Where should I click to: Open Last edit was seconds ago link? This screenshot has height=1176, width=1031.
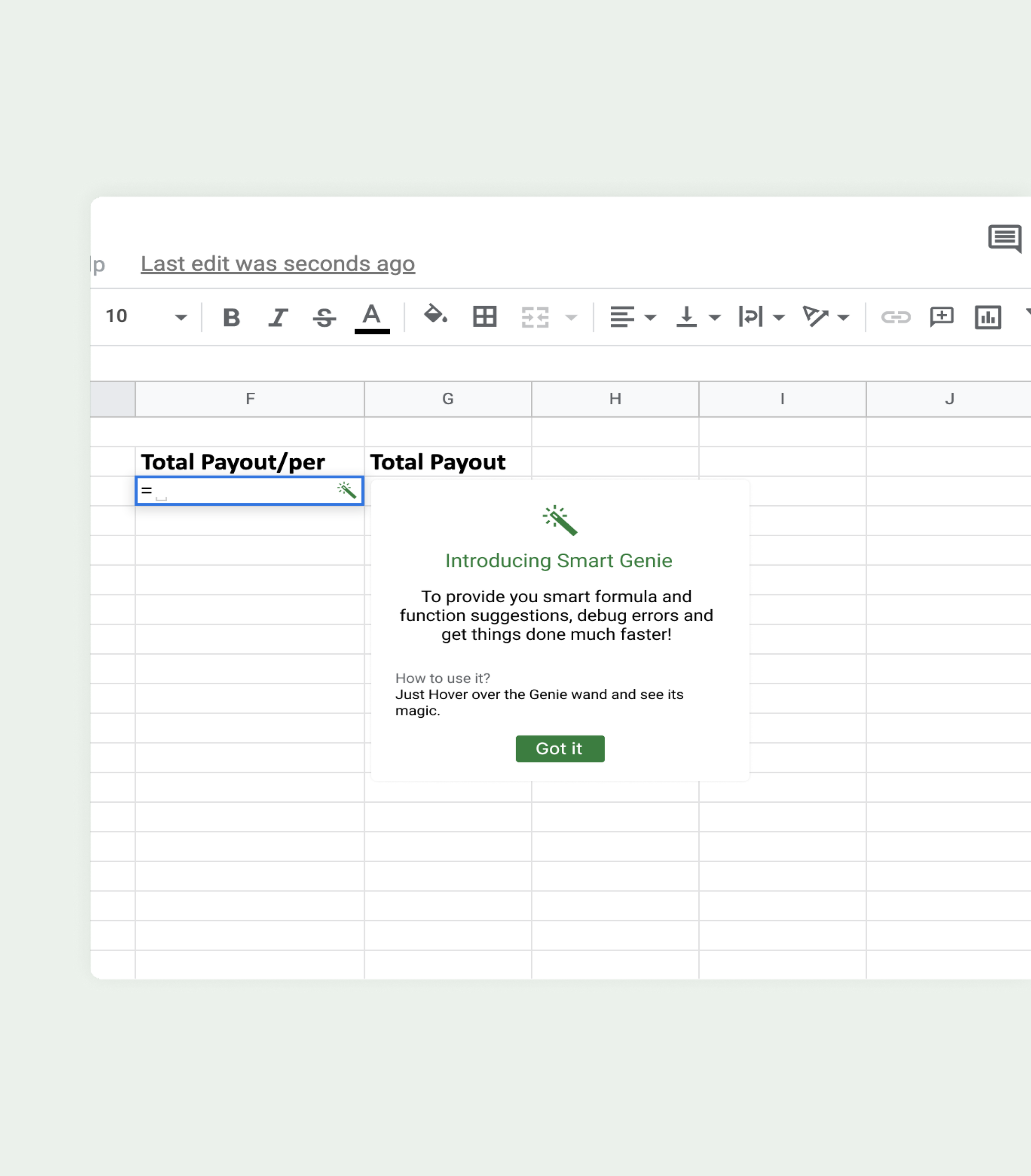tap(277, 264)
